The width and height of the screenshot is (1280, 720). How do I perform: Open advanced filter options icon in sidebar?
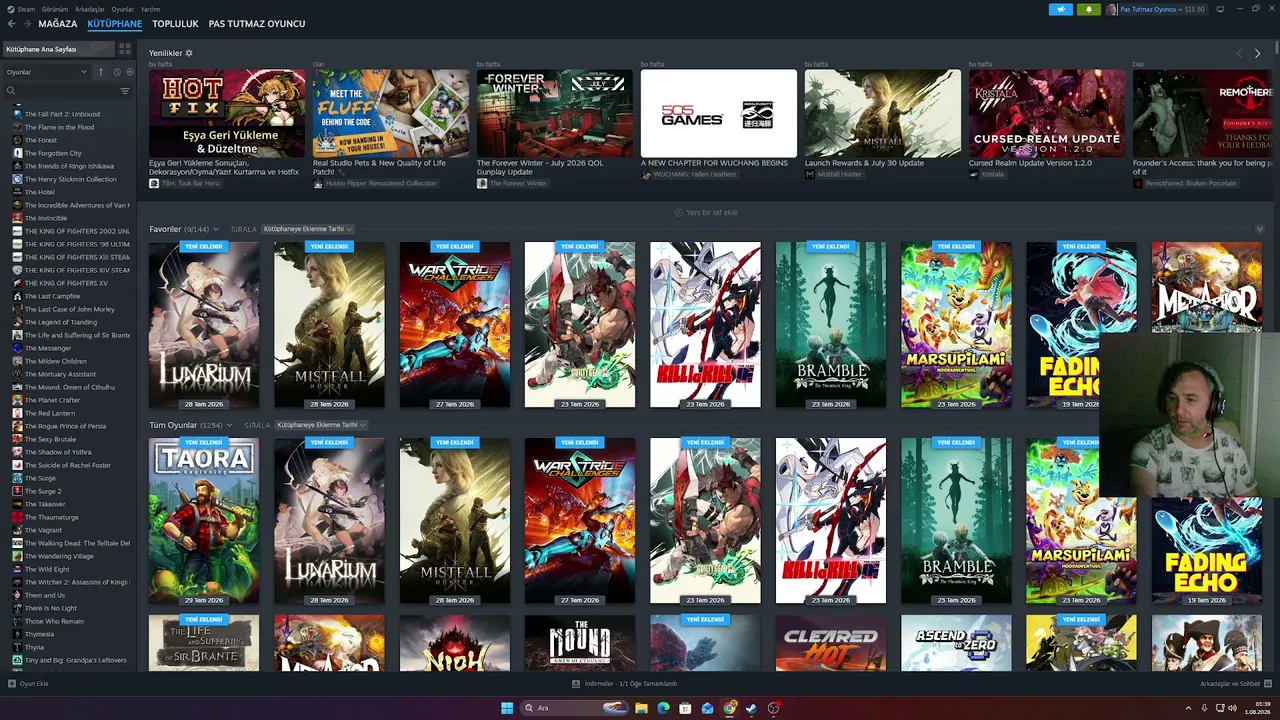click(125, 91)
